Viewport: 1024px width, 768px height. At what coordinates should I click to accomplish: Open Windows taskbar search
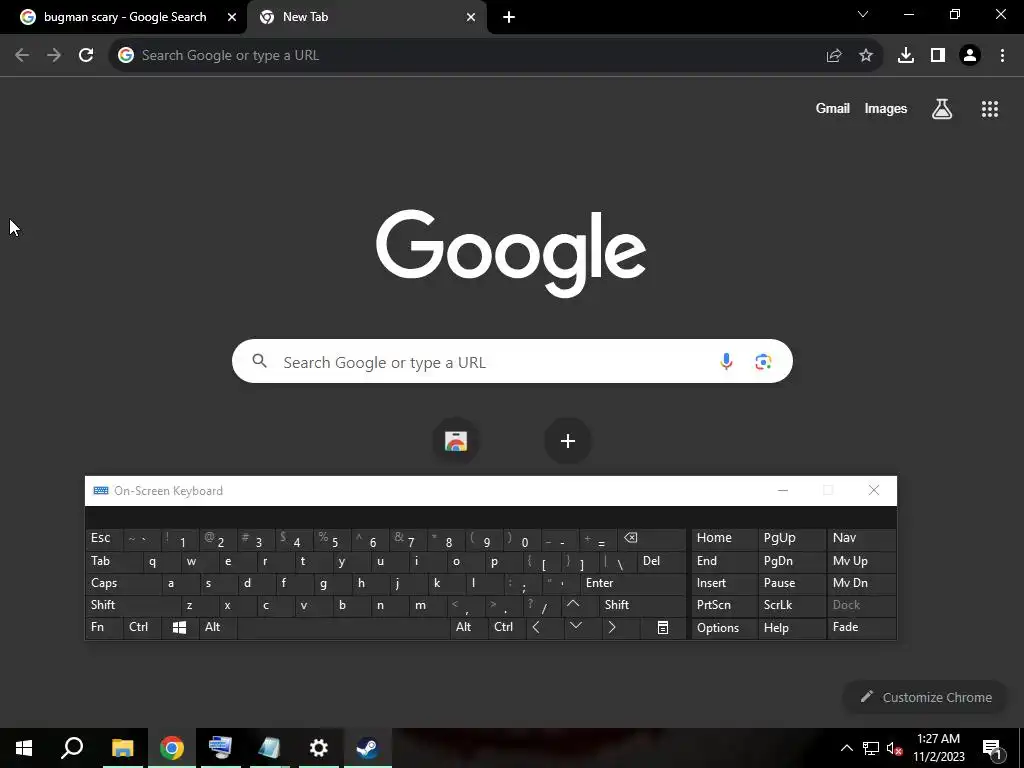72,748
